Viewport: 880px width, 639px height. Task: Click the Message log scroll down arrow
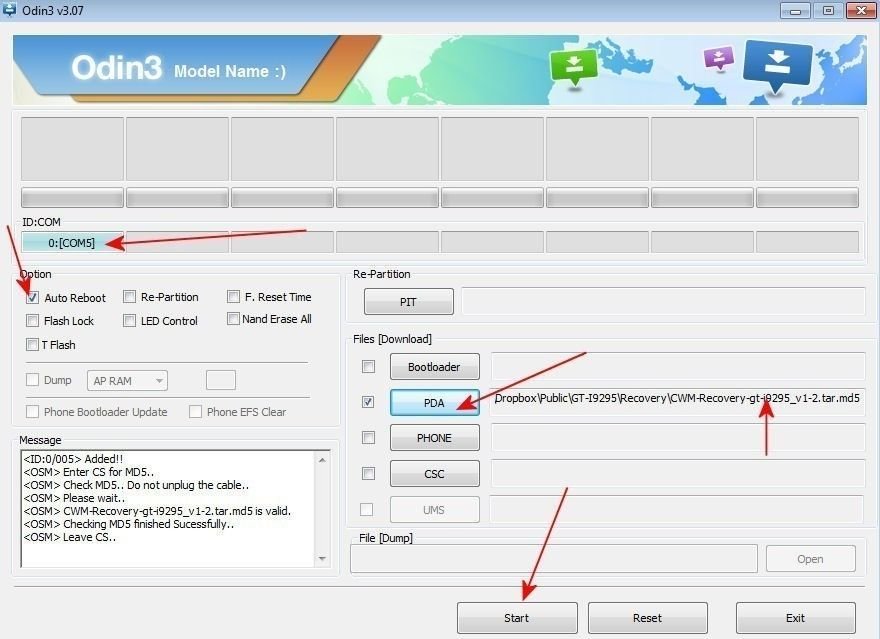(322, 558)
